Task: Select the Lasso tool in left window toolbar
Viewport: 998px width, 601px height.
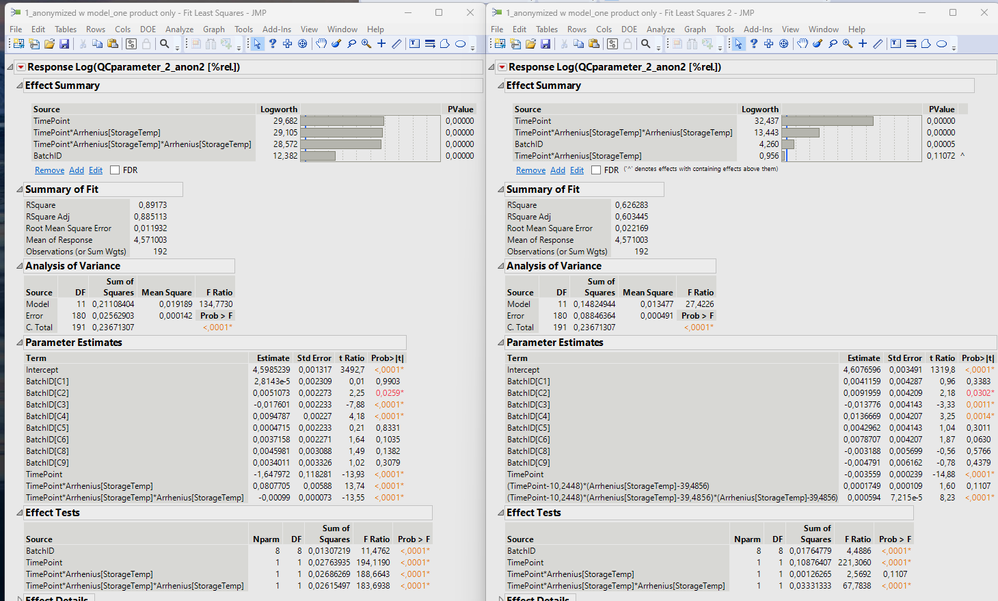Action: pos(351,44)
